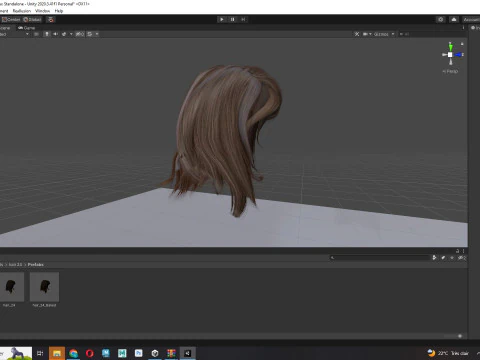Click the favorite star icon in Project panel
Screen dimensions: 480x360
click(x=452, y=257)
